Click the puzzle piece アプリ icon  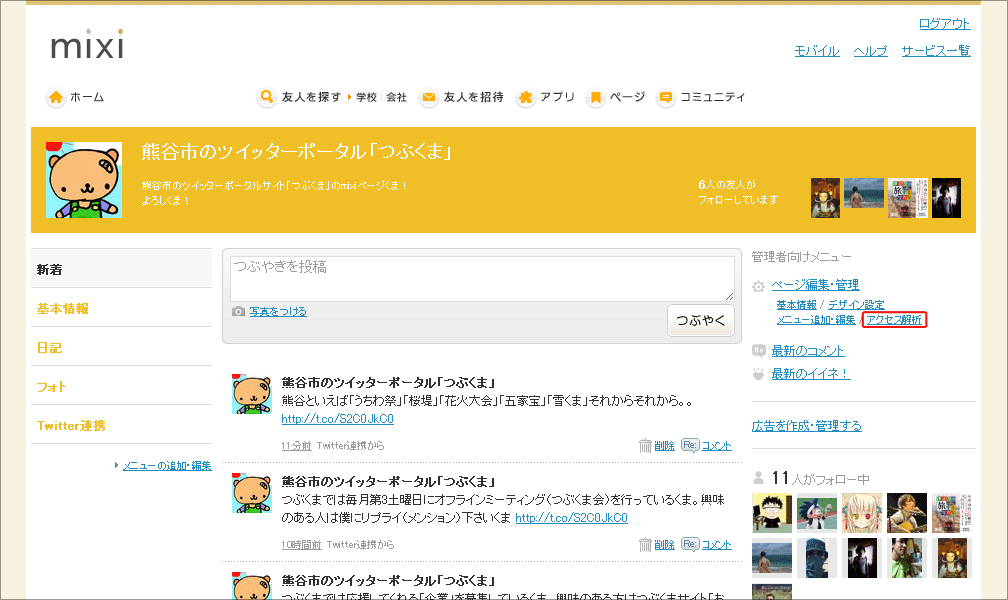tap(525, 97)
